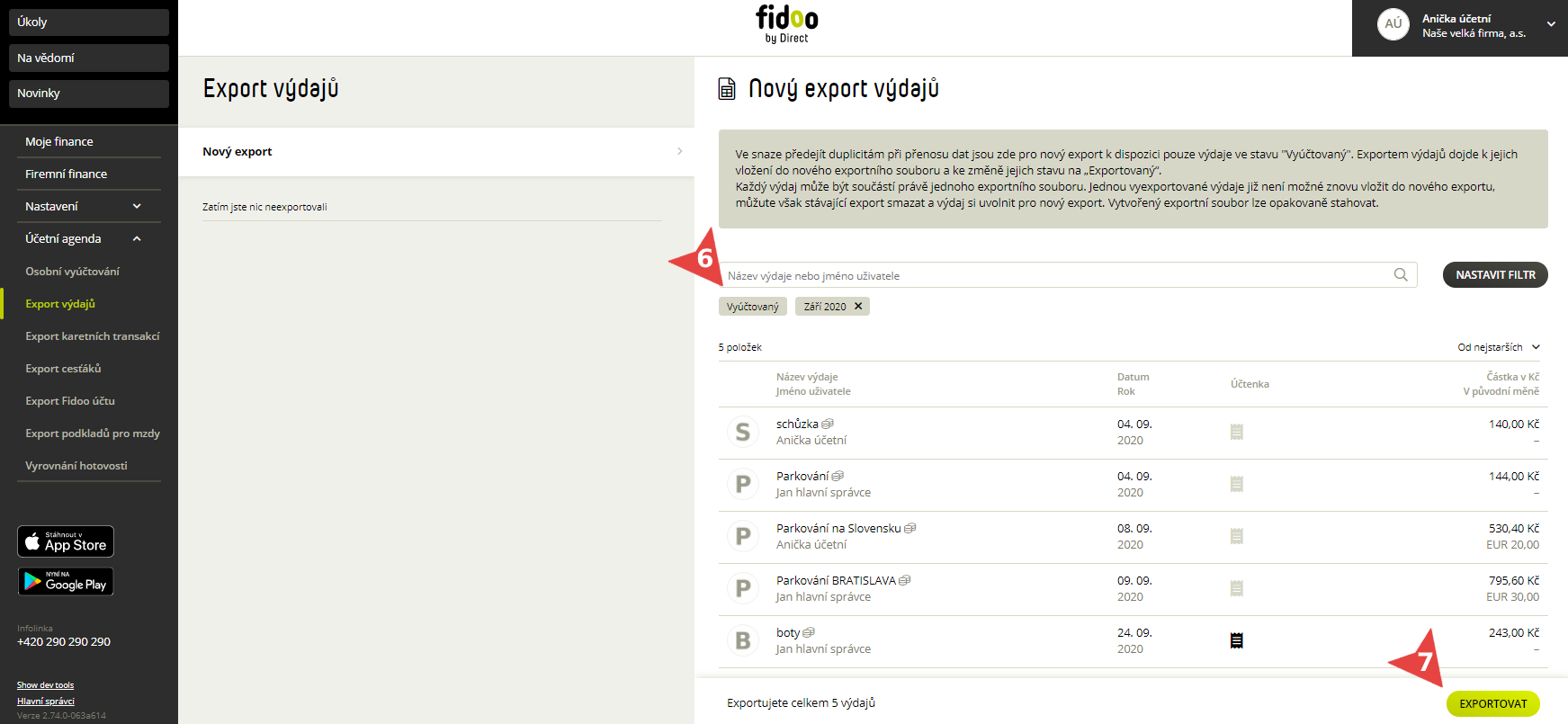Click the S avatar of schůzka expense
This screenshot has height=724, width=1568.
[x=743, y=433]
